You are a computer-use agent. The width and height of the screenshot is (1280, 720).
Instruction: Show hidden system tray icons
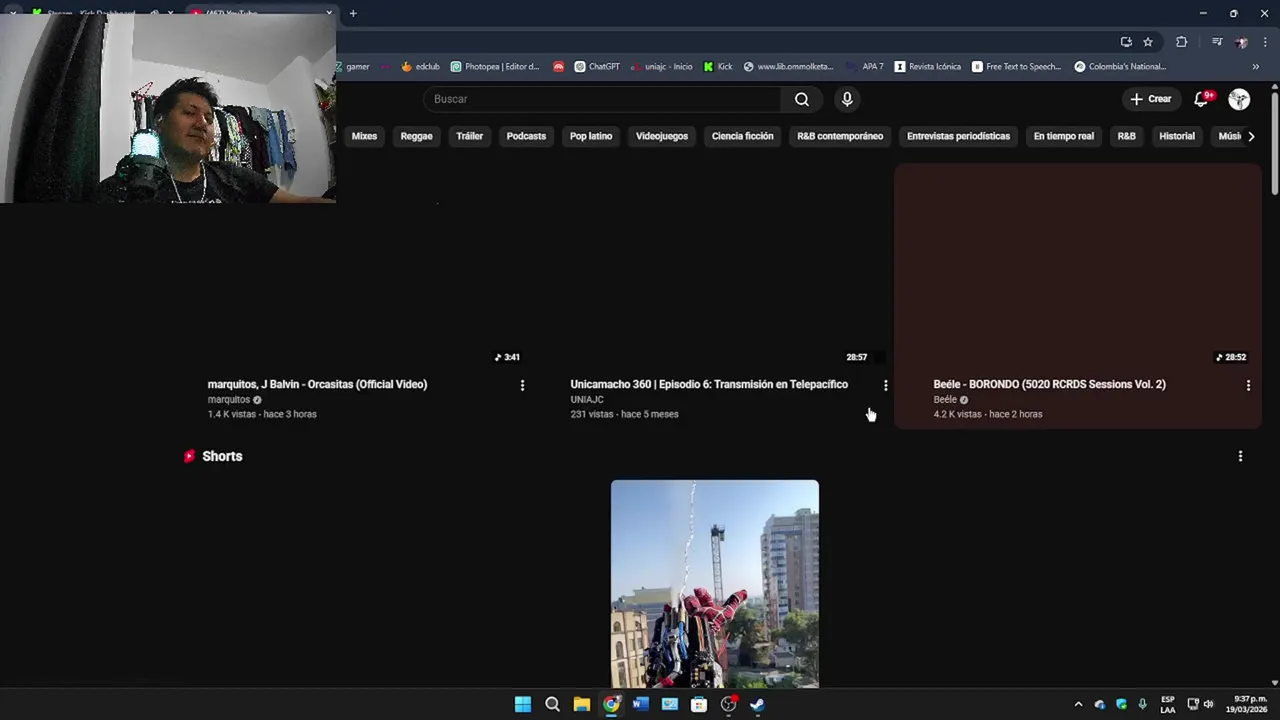click(1078, 704)
